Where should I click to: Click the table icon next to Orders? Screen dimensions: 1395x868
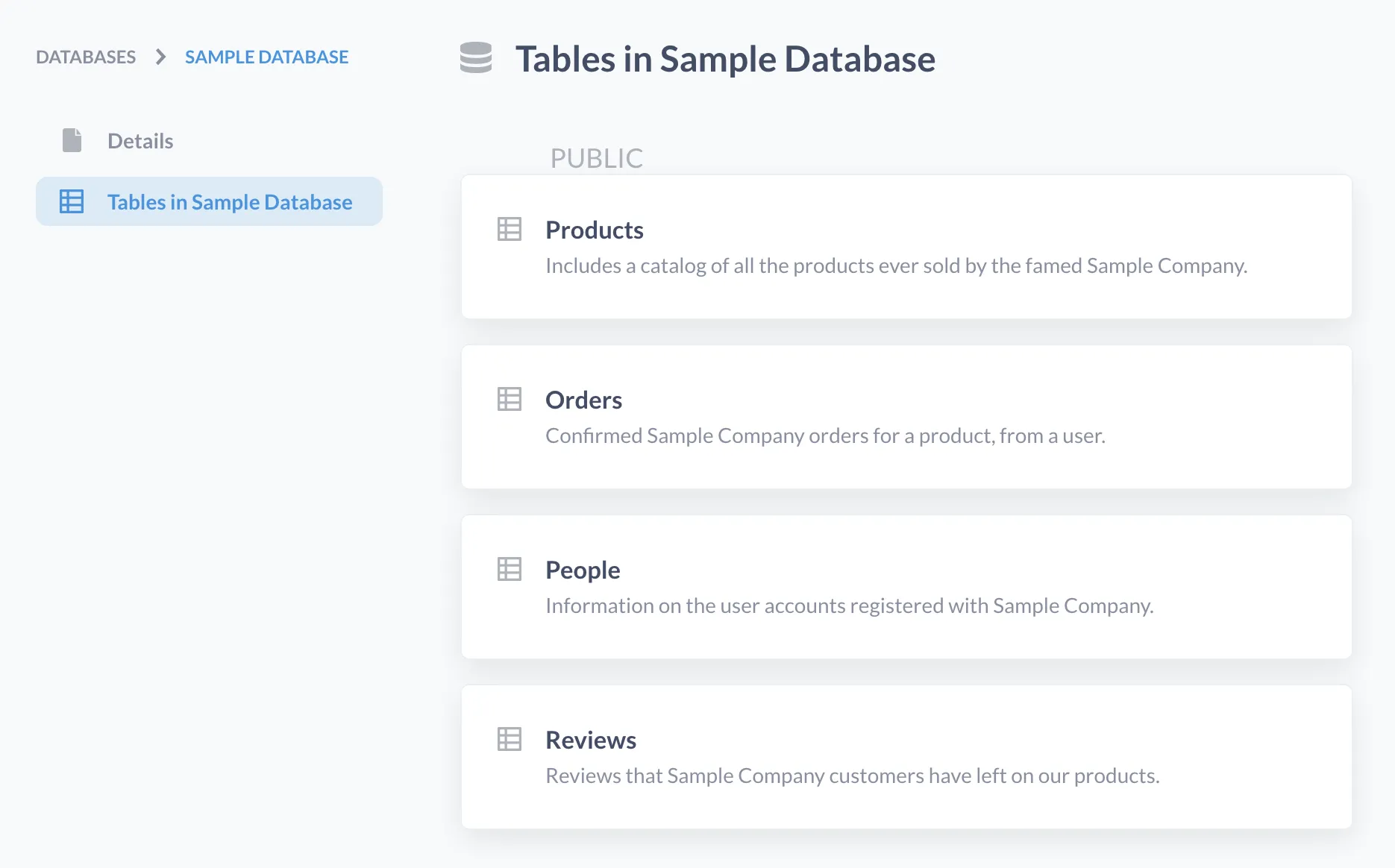[510, 399]
